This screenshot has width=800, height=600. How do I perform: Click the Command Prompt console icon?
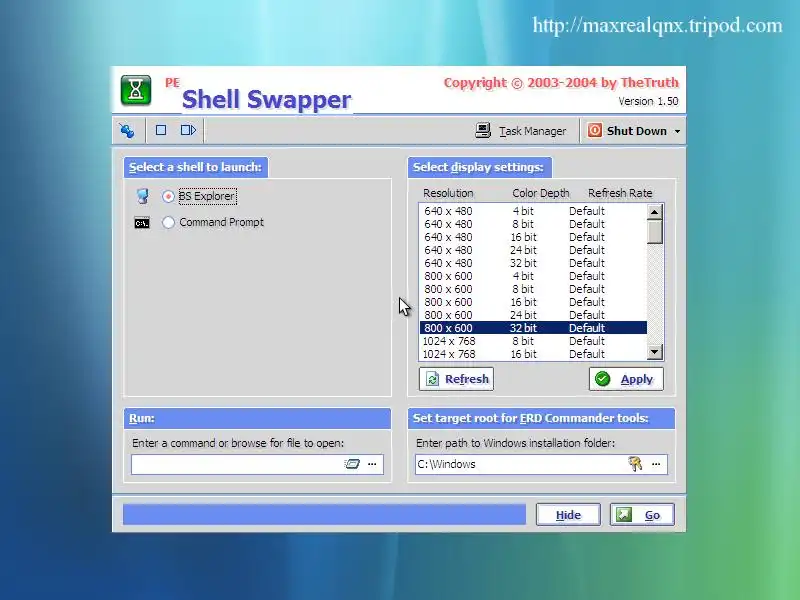click(142, 223)
